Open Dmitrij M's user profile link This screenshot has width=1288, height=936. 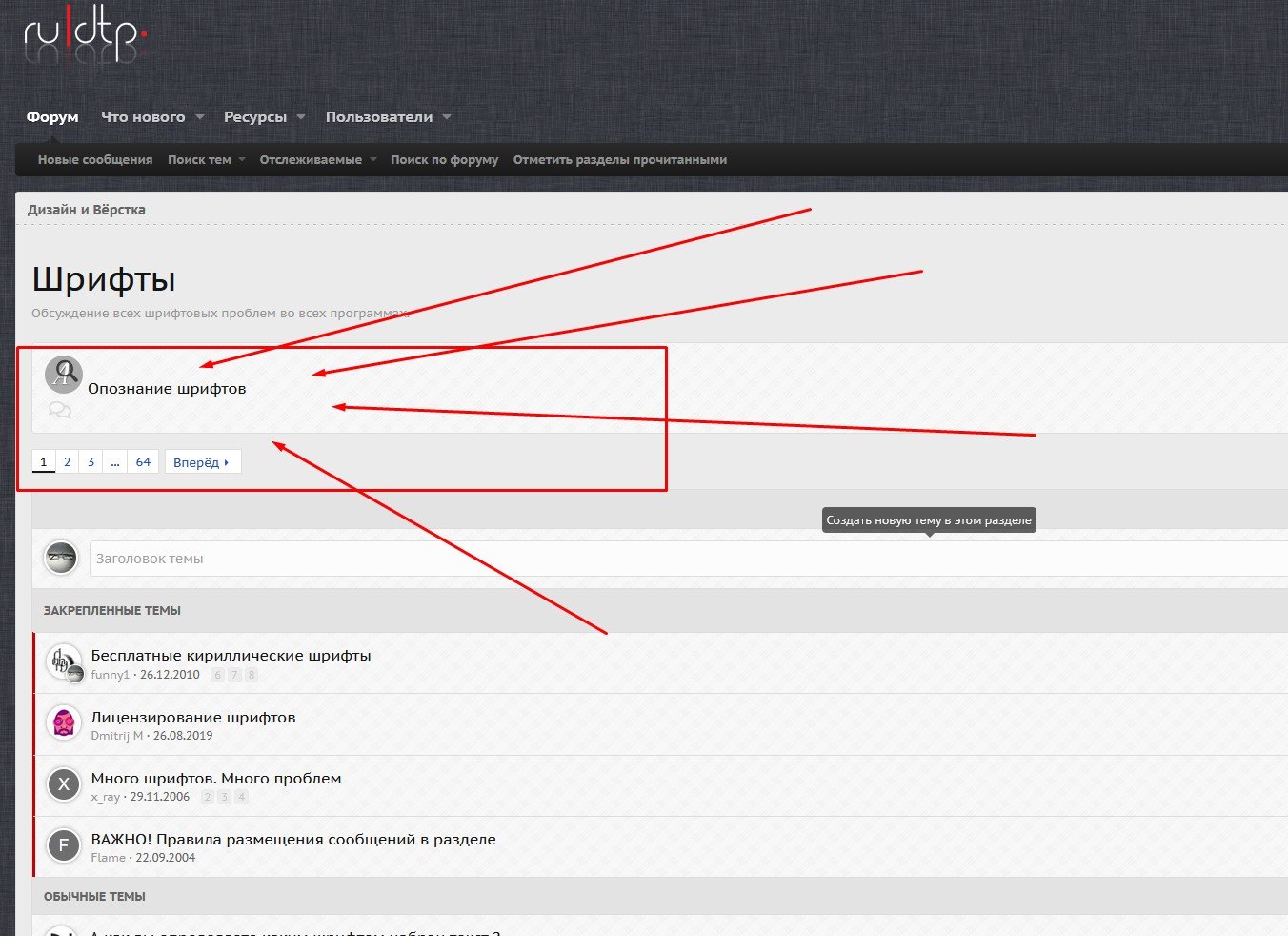coord(117,736)
